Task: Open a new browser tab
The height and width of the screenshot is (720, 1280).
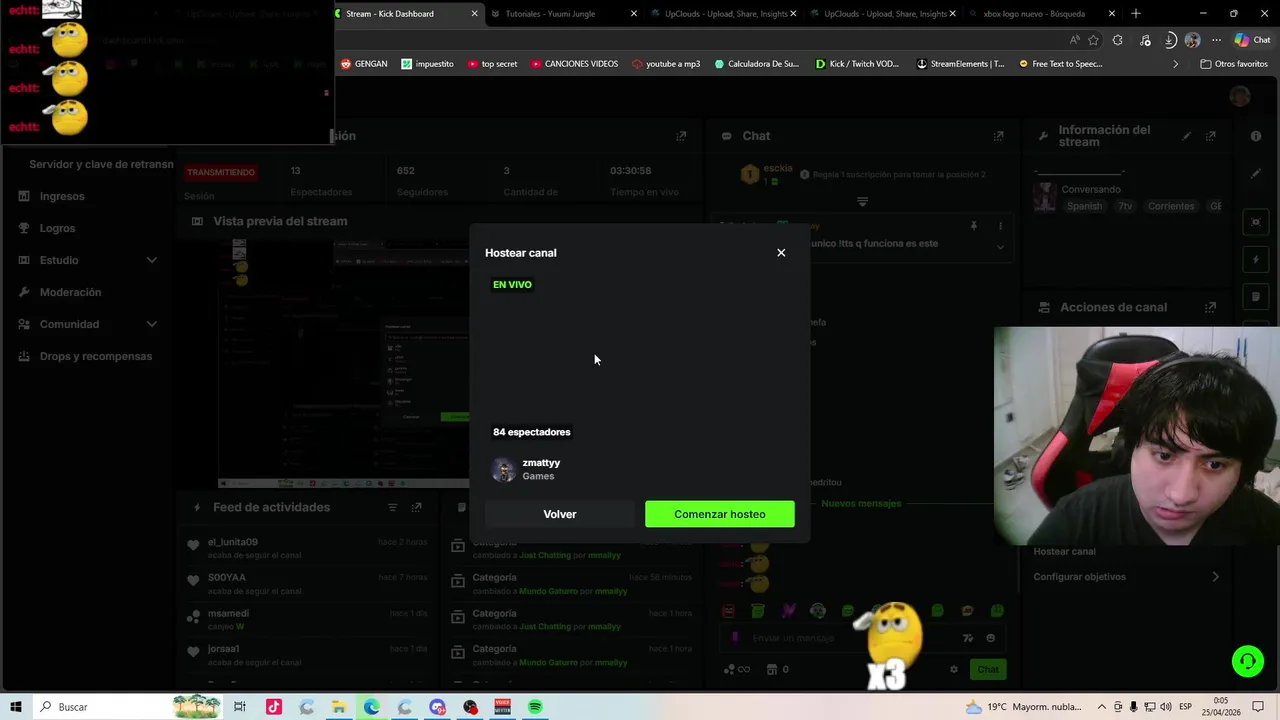Action: [1136, 14]
